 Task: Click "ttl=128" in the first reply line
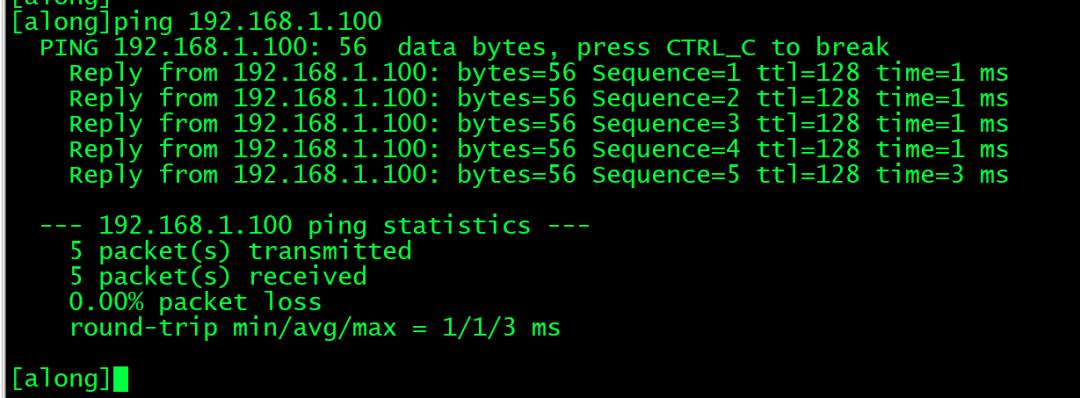pos(808,73)
